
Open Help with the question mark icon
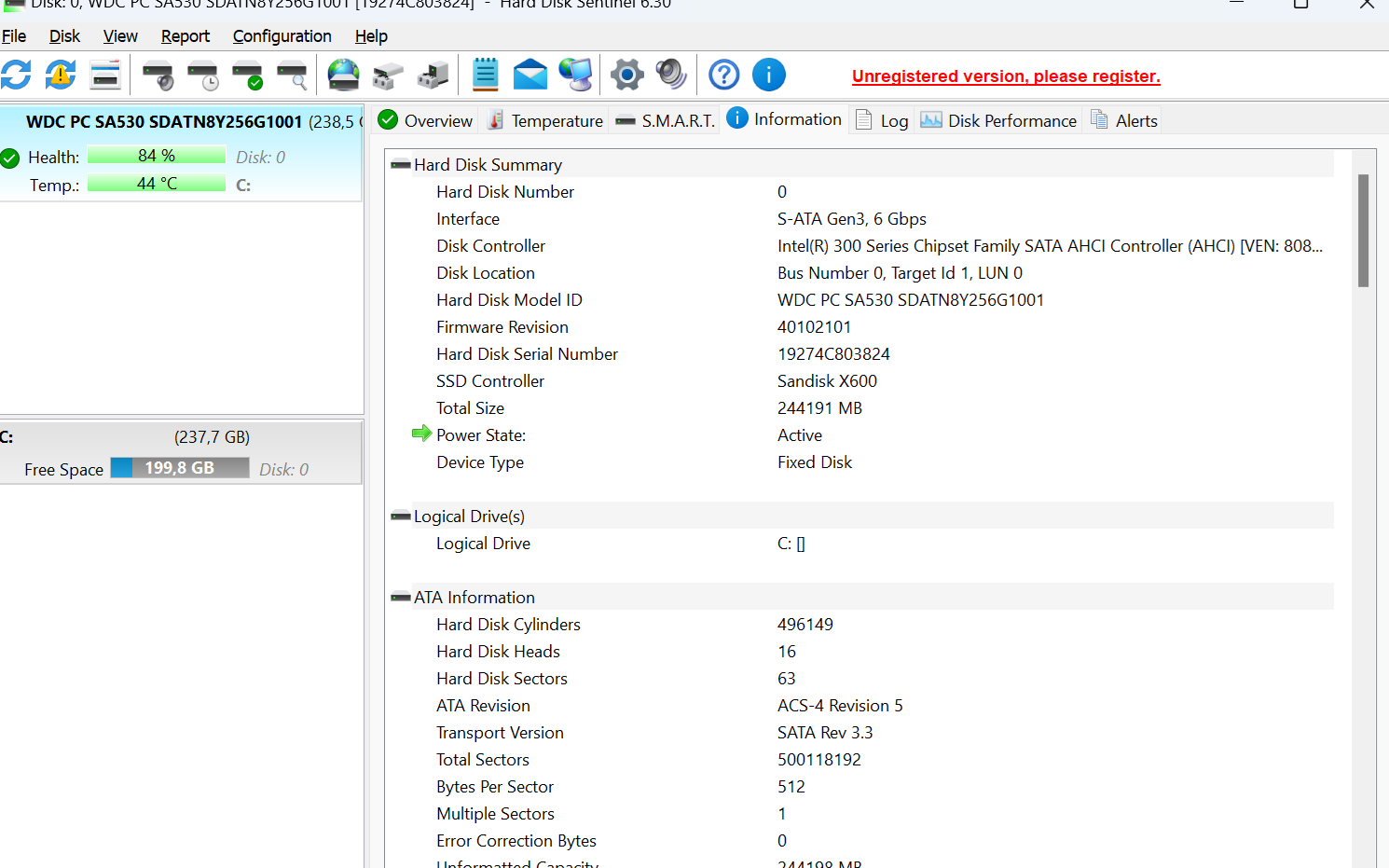723,75
